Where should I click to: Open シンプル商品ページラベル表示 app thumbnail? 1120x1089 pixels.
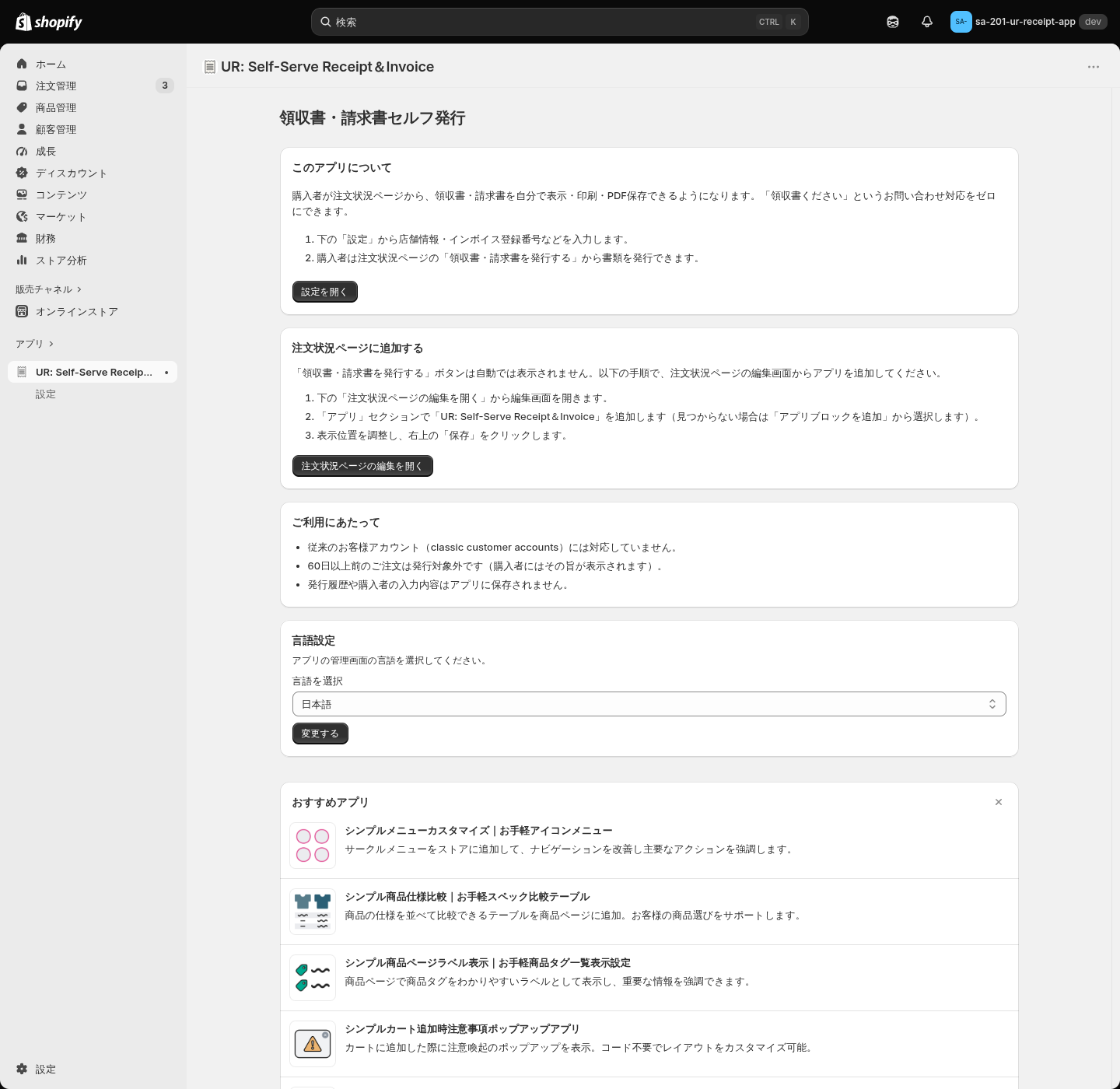(313, 978)
